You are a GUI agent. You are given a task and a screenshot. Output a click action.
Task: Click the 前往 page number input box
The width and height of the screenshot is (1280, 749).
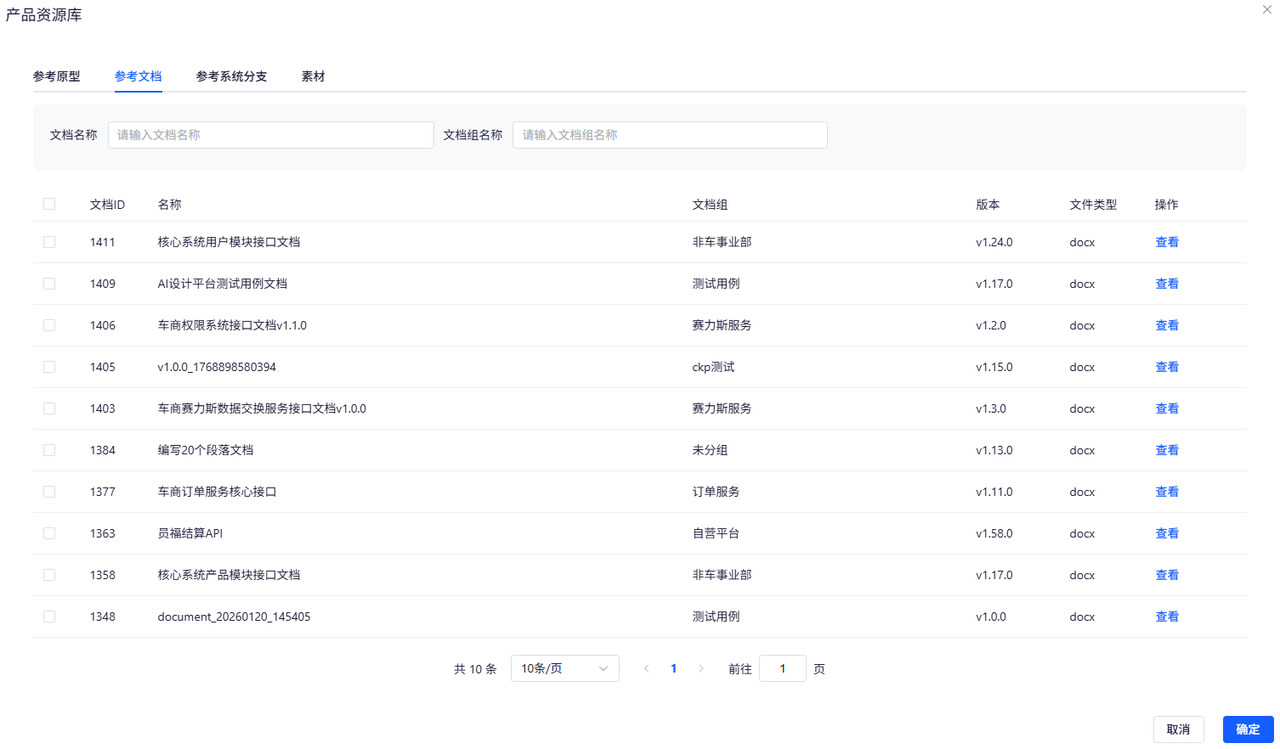coord(783,669)
